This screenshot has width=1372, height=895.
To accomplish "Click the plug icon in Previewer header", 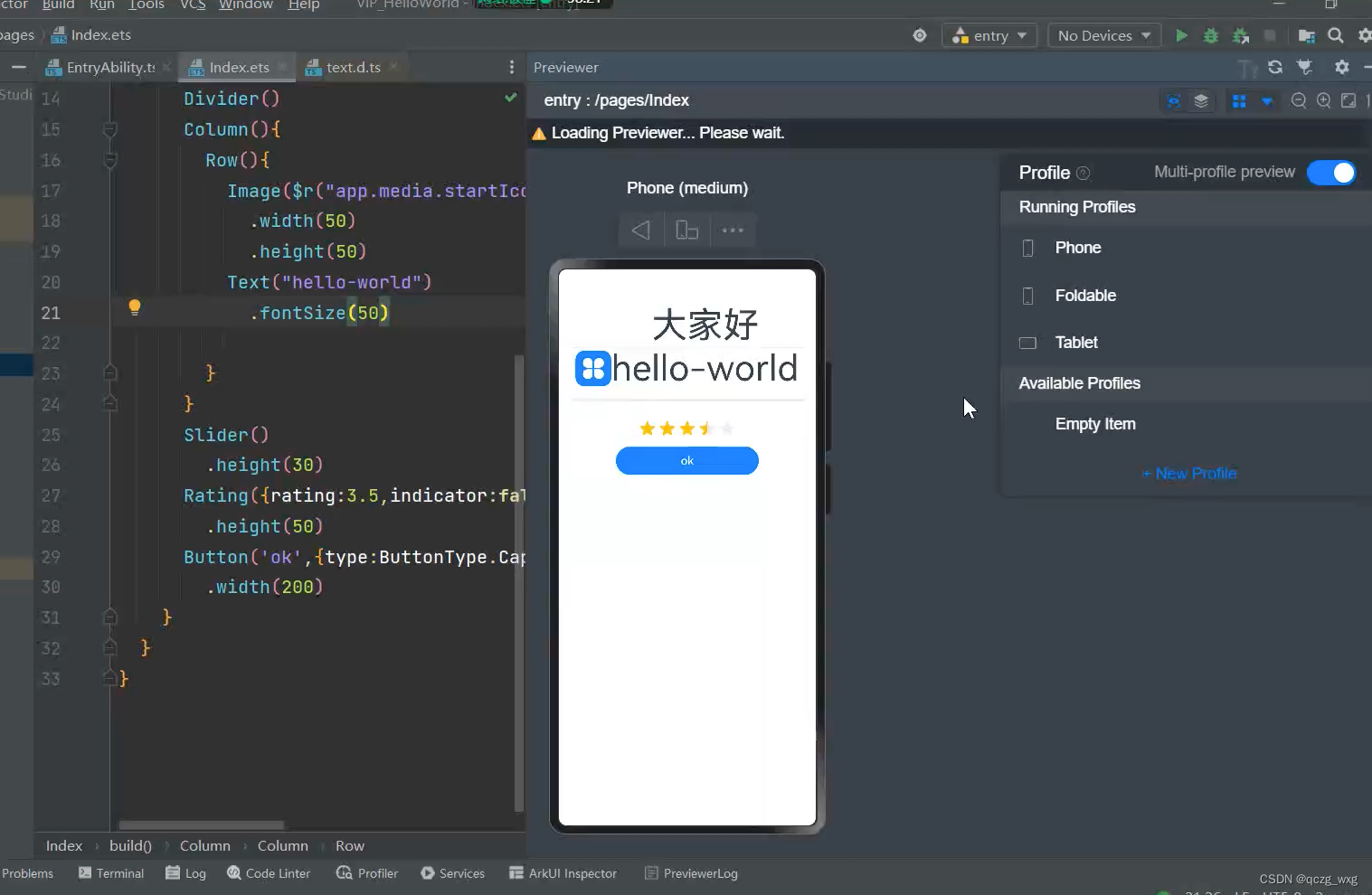I will [1304, 67].
